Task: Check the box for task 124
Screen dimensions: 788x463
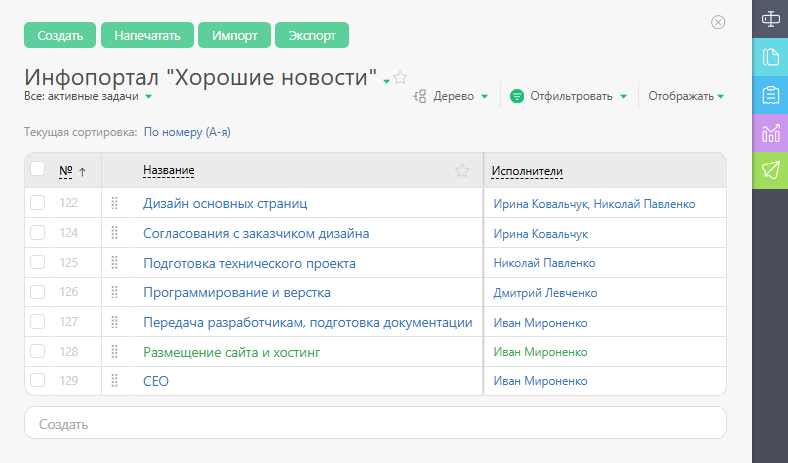Action: click(37, 232)
